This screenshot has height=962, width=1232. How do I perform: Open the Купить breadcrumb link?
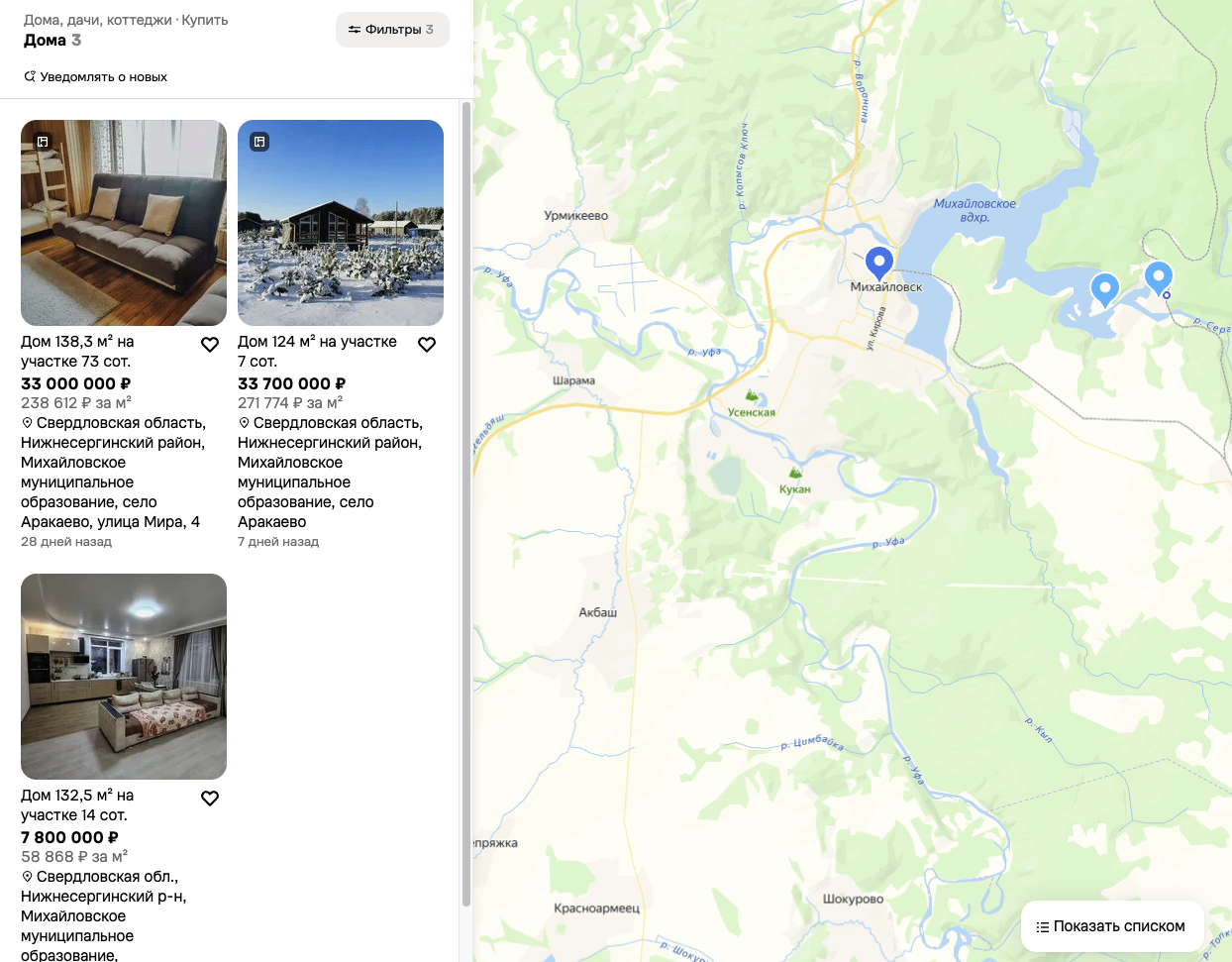(205, 20)
